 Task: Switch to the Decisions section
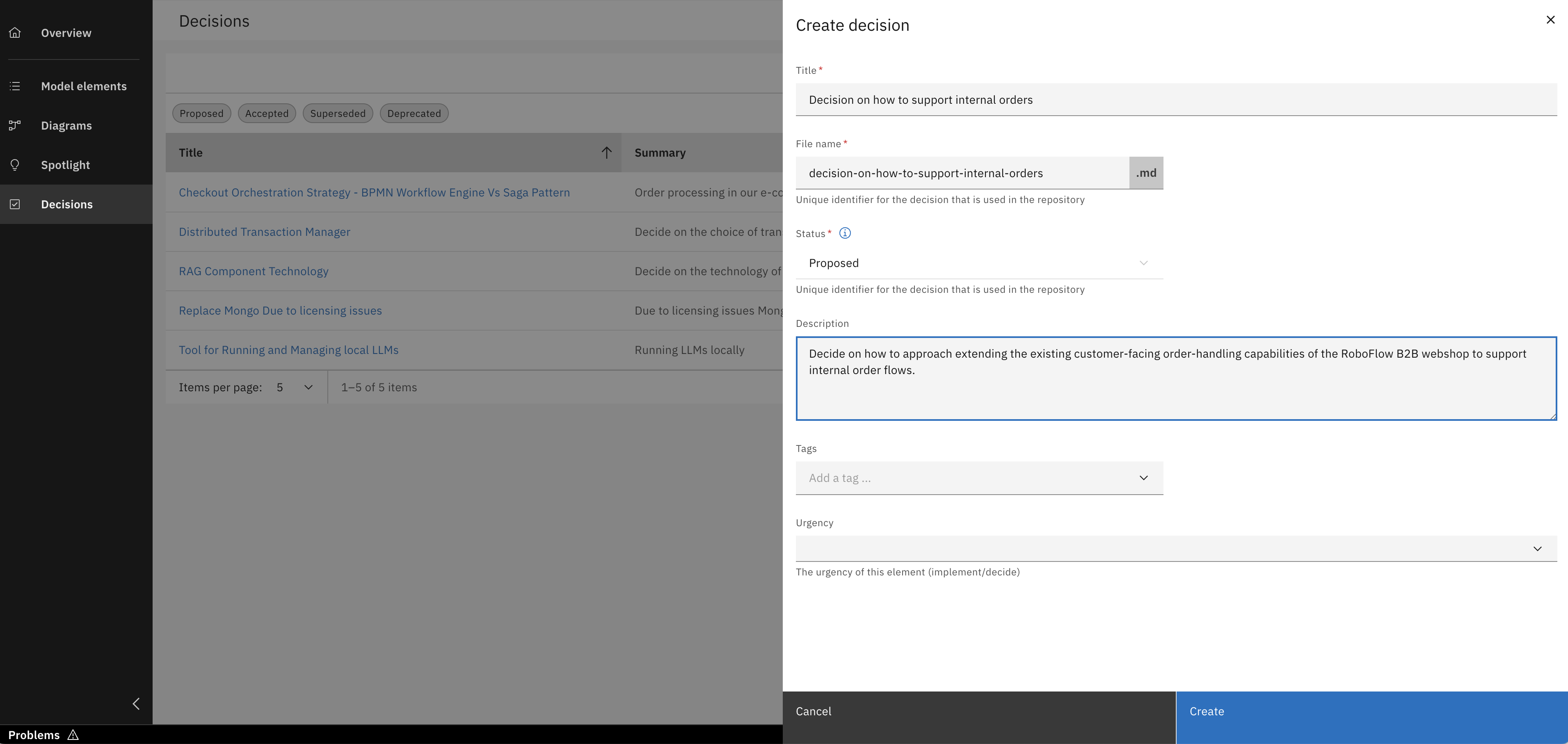(67, 204)
